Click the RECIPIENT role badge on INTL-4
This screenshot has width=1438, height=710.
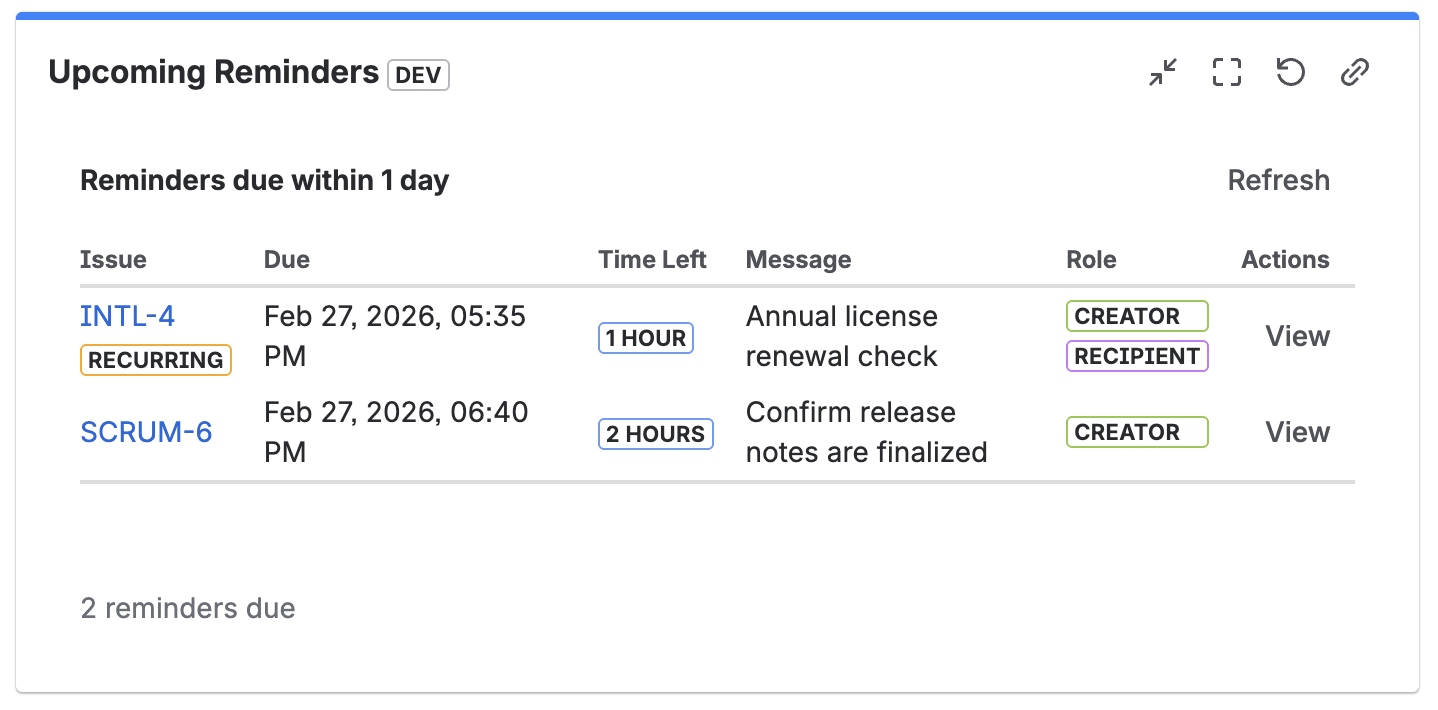pos(1137,356)
